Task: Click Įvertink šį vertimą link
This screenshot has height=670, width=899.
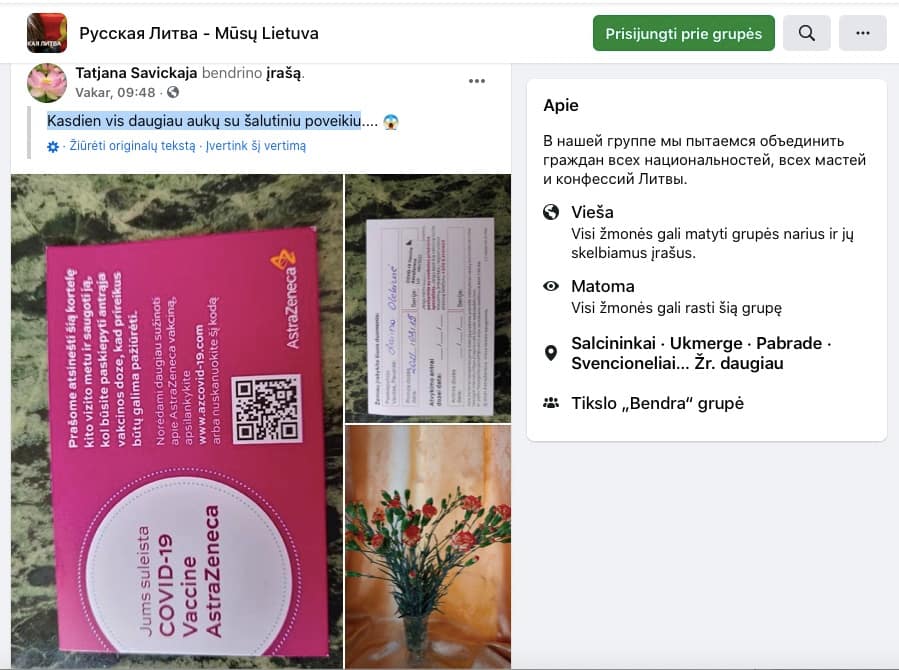Action: pyautogui.click(x=256, y=146)
